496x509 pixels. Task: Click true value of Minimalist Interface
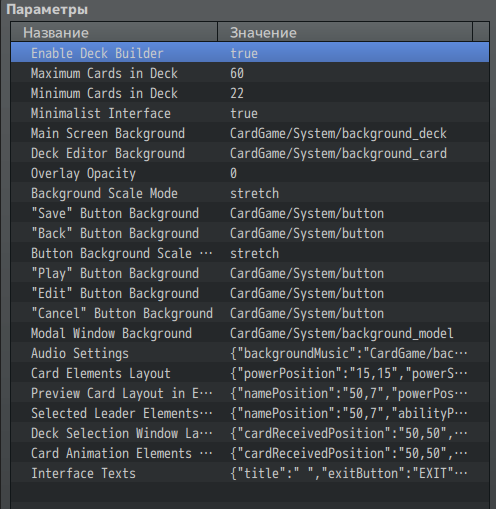(x=244, y=113)
